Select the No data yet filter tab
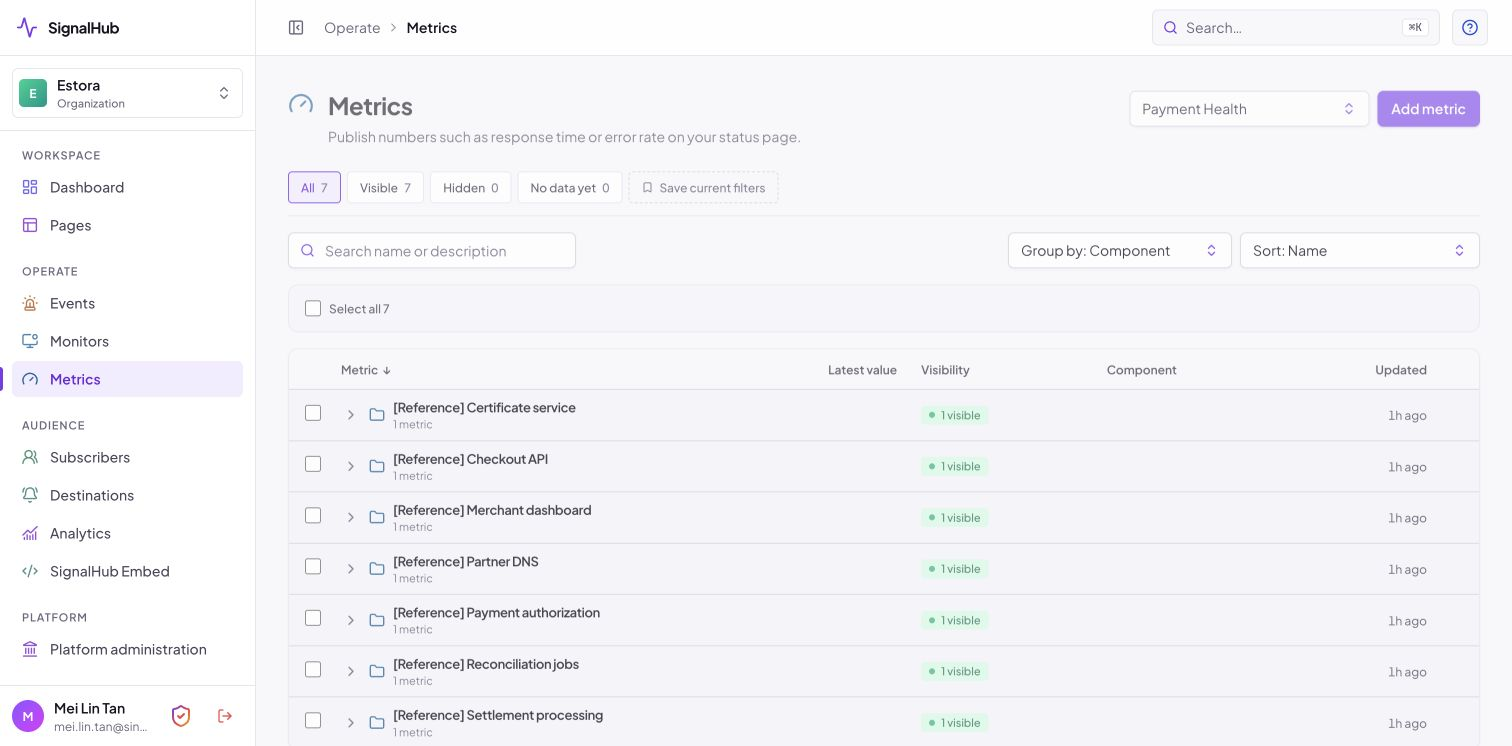The width and height of the screenshot is (1512, 746). click(x=570, y=188)
